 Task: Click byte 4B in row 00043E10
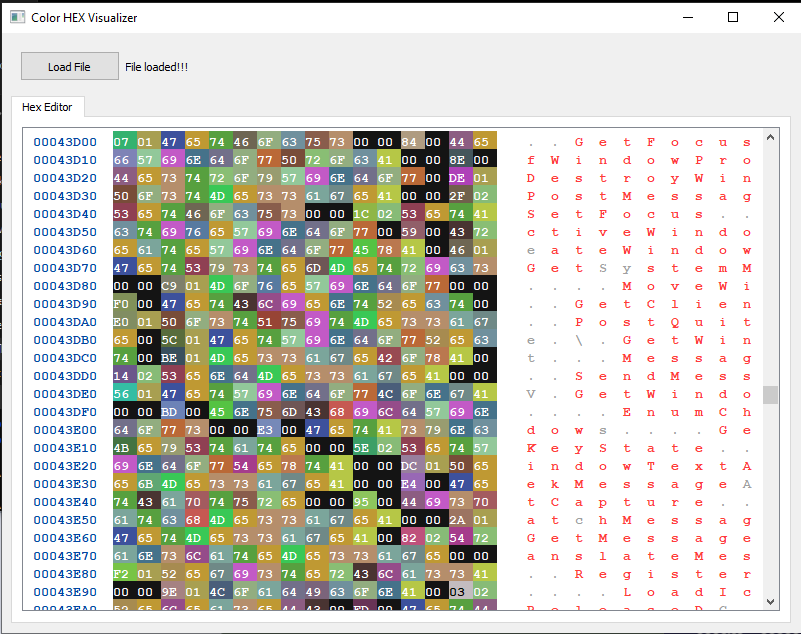pyautogui.click(x=125, y=448)
